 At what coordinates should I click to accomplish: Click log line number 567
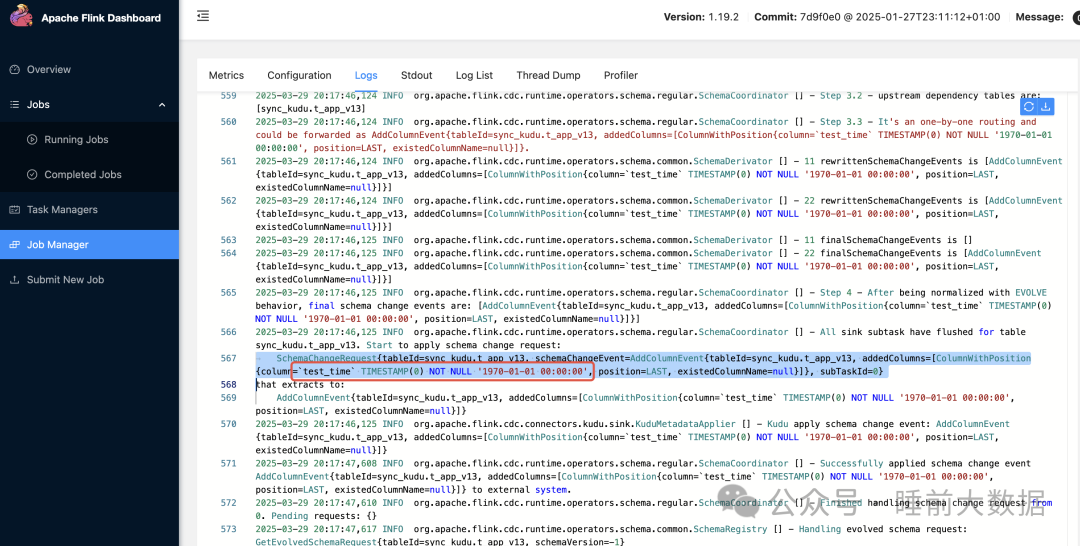tap(228, 358)
